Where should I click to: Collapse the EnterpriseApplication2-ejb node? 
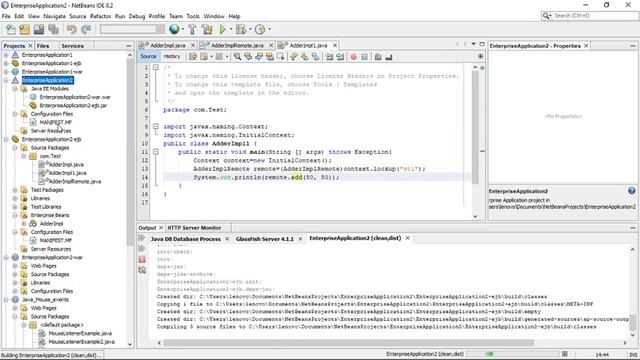(x=6, y=139)
